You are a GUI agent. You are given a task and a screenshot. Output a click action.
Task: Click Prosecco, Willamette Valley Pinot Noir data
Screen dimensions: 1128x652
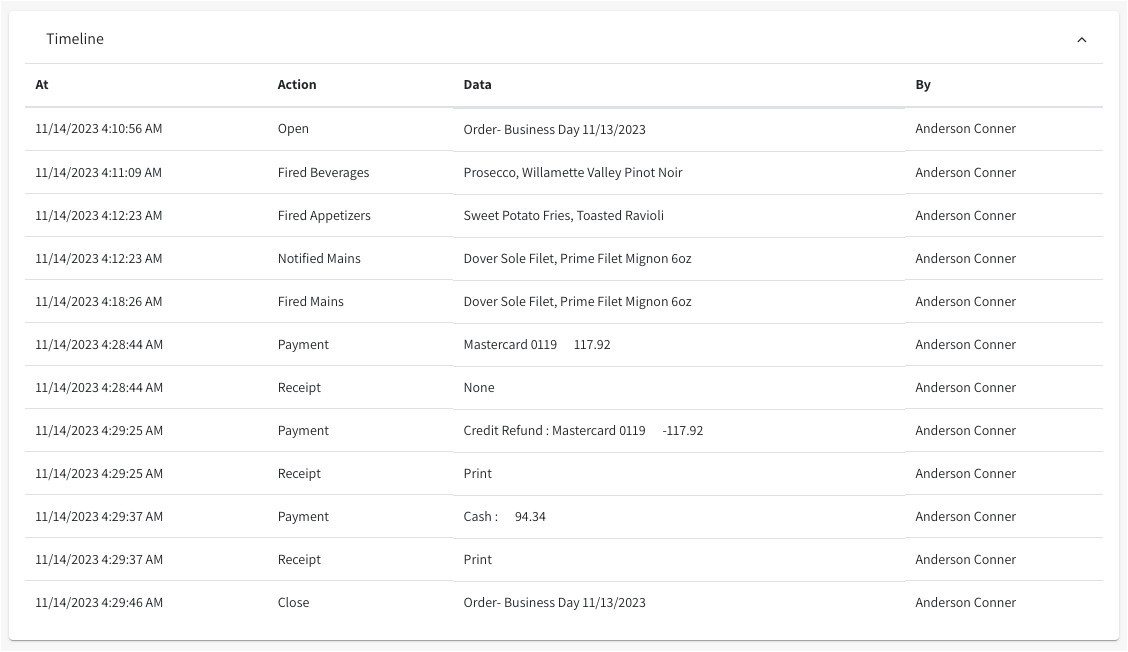tap(572, 173)
